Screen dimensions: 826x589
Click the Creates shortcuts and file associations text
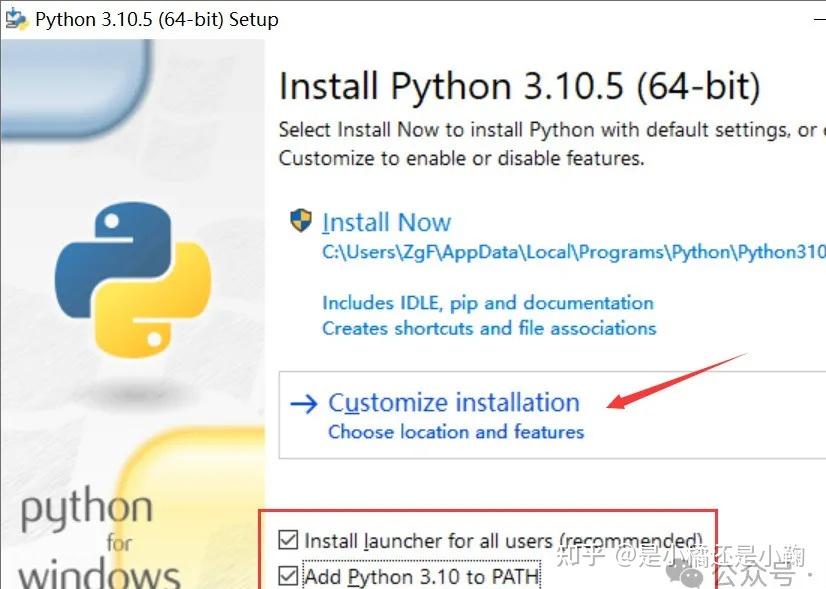point(488,328)
